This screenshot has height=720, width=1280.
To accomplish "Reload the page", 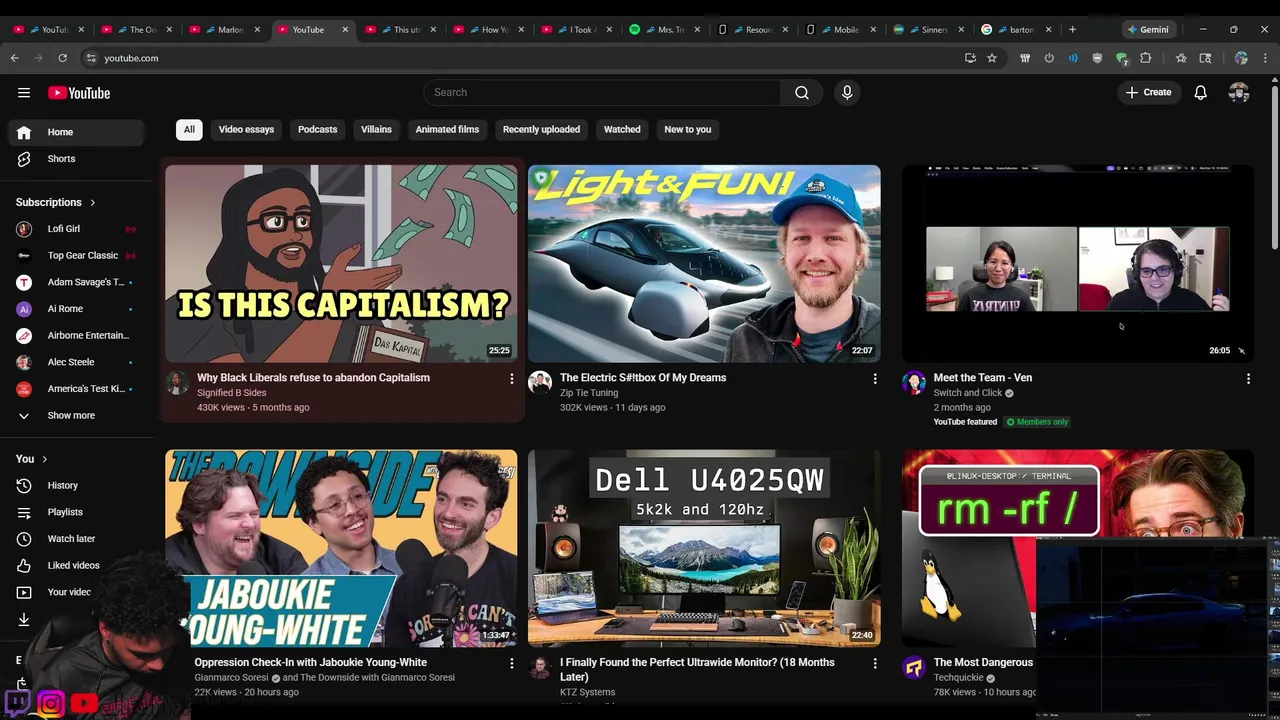I will 62,58.
